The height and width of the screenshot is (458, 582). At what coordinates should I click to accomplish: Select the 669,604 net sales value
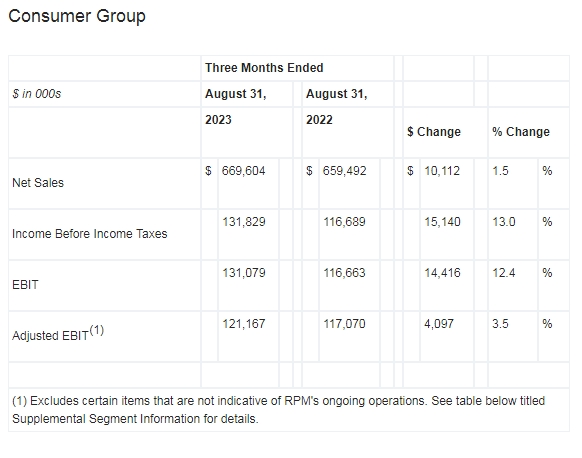click(243, 171)
